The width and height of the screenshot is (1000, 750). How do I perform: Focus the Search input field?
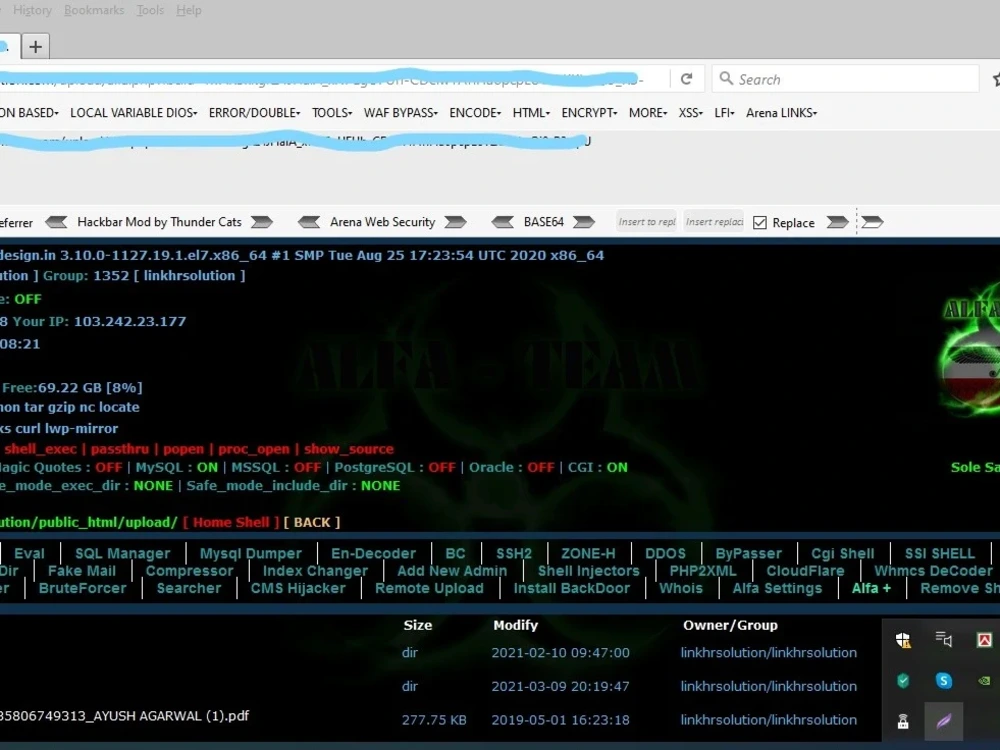pyautogui.click(x=846, y=79)
